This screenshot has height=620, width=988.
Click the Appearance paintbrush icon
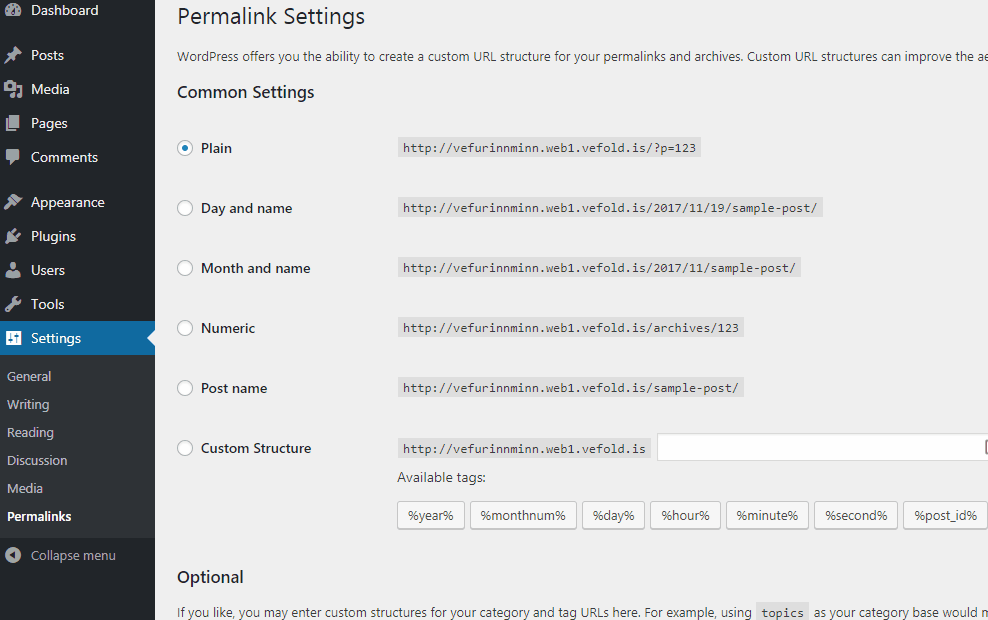click(x=12, y=202)
